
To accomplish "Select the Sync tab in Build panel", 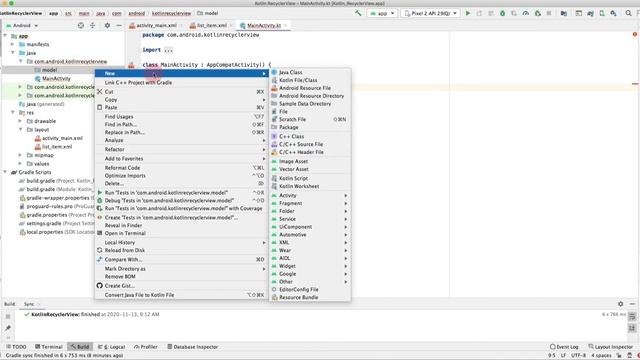I will (x=29, y=304).
